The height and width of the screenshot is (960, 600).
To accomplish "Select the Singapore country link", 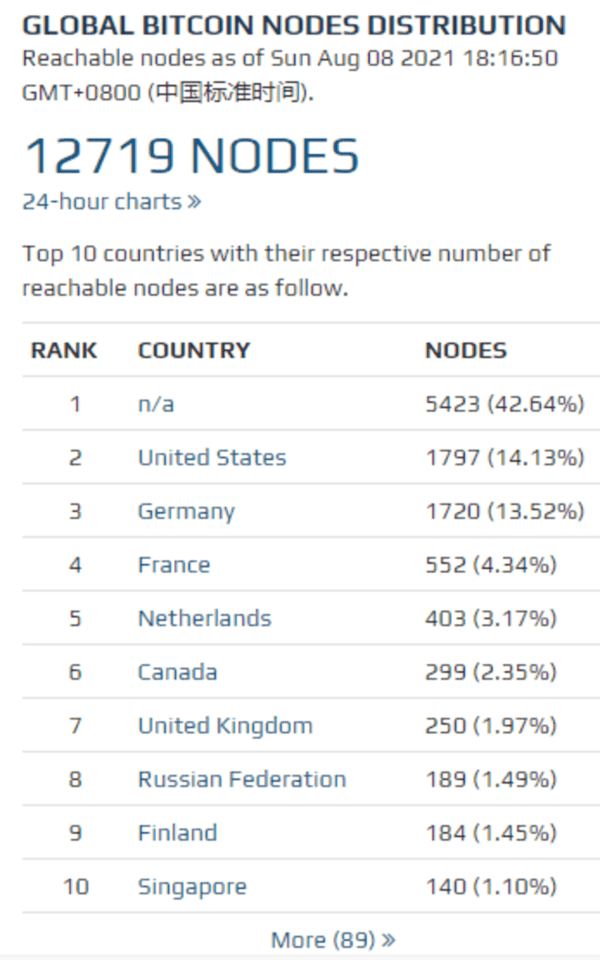I will 192,886.
